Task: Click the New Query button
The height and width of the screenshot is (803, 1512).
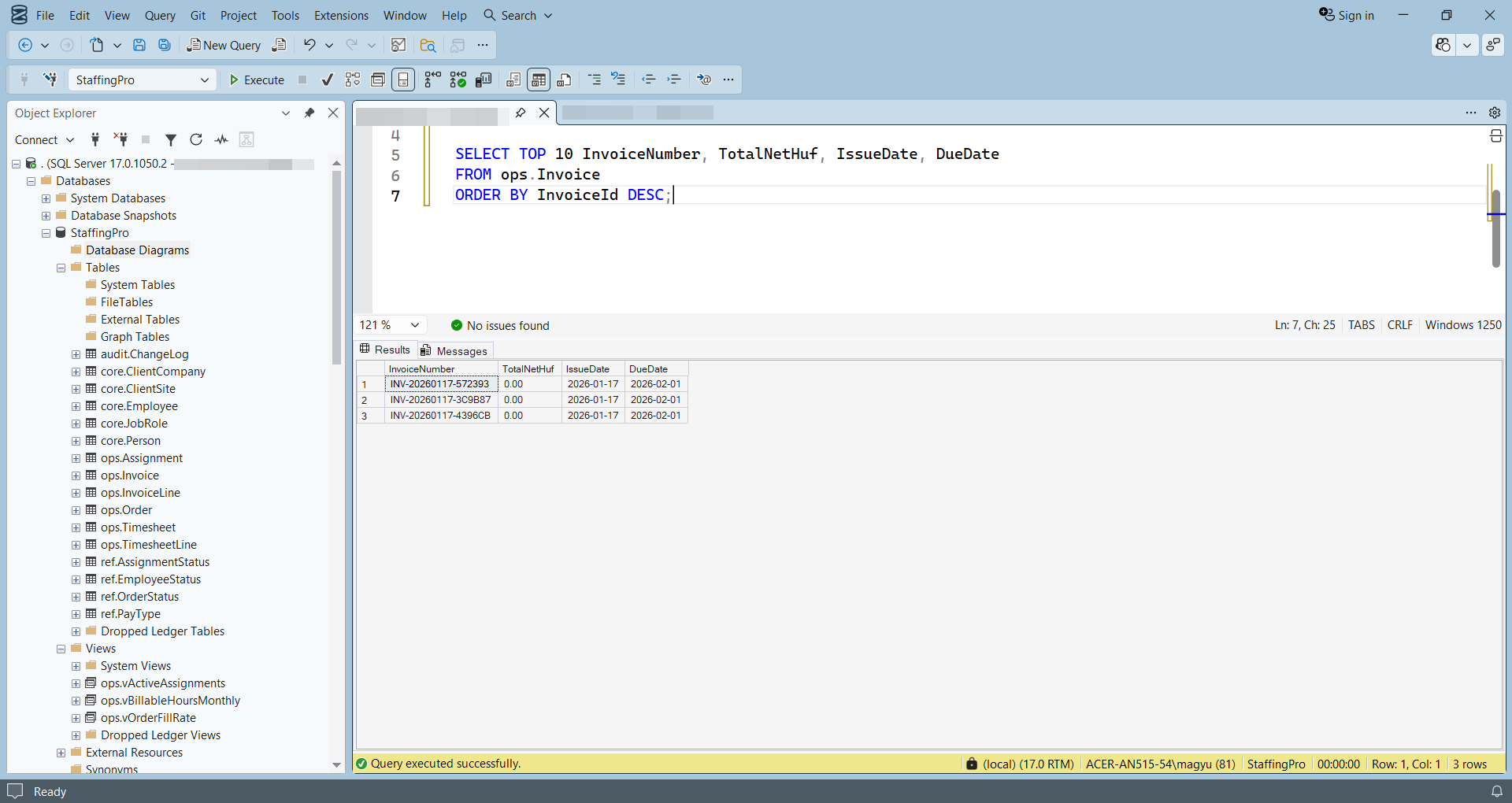Action: [224, 46]
